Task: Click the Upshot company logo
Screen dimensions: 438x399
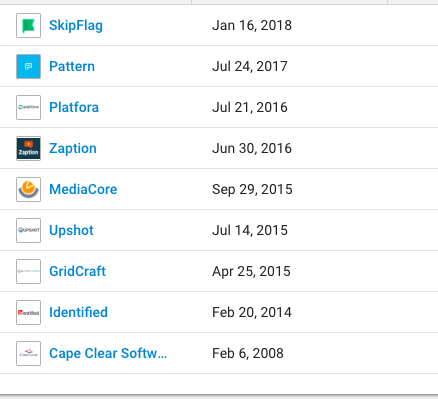Action: coord(28,230)
